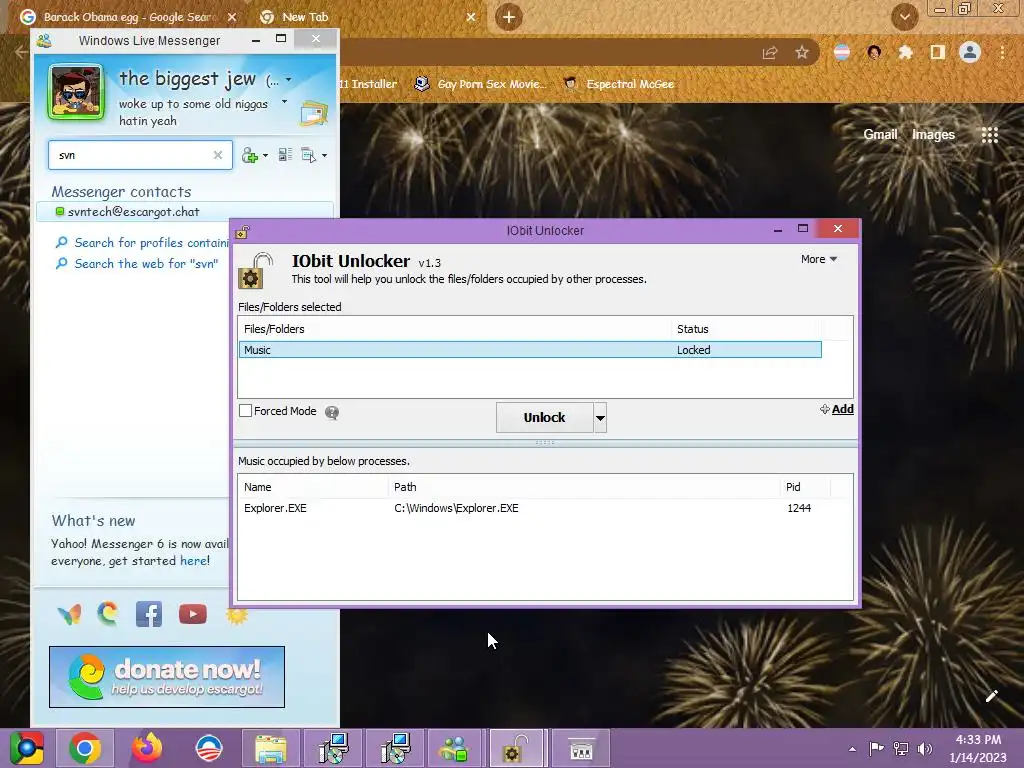Click the IObit Unlocker padlock logo icon
The height and width of the screenshot is (768, 1024).
(255, 270)
